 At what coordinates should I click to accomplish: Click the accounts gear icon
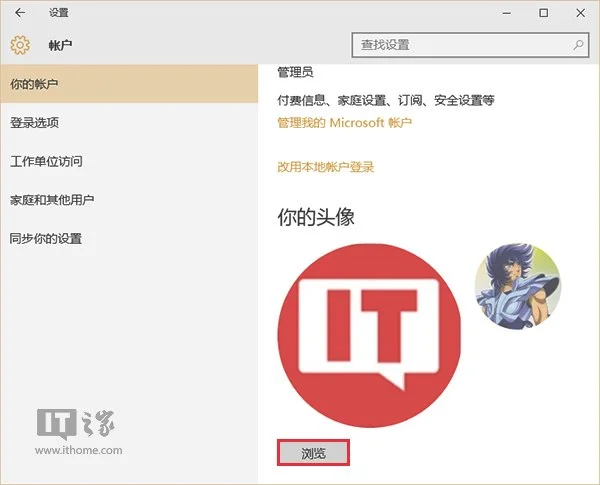tap(20, 45)
